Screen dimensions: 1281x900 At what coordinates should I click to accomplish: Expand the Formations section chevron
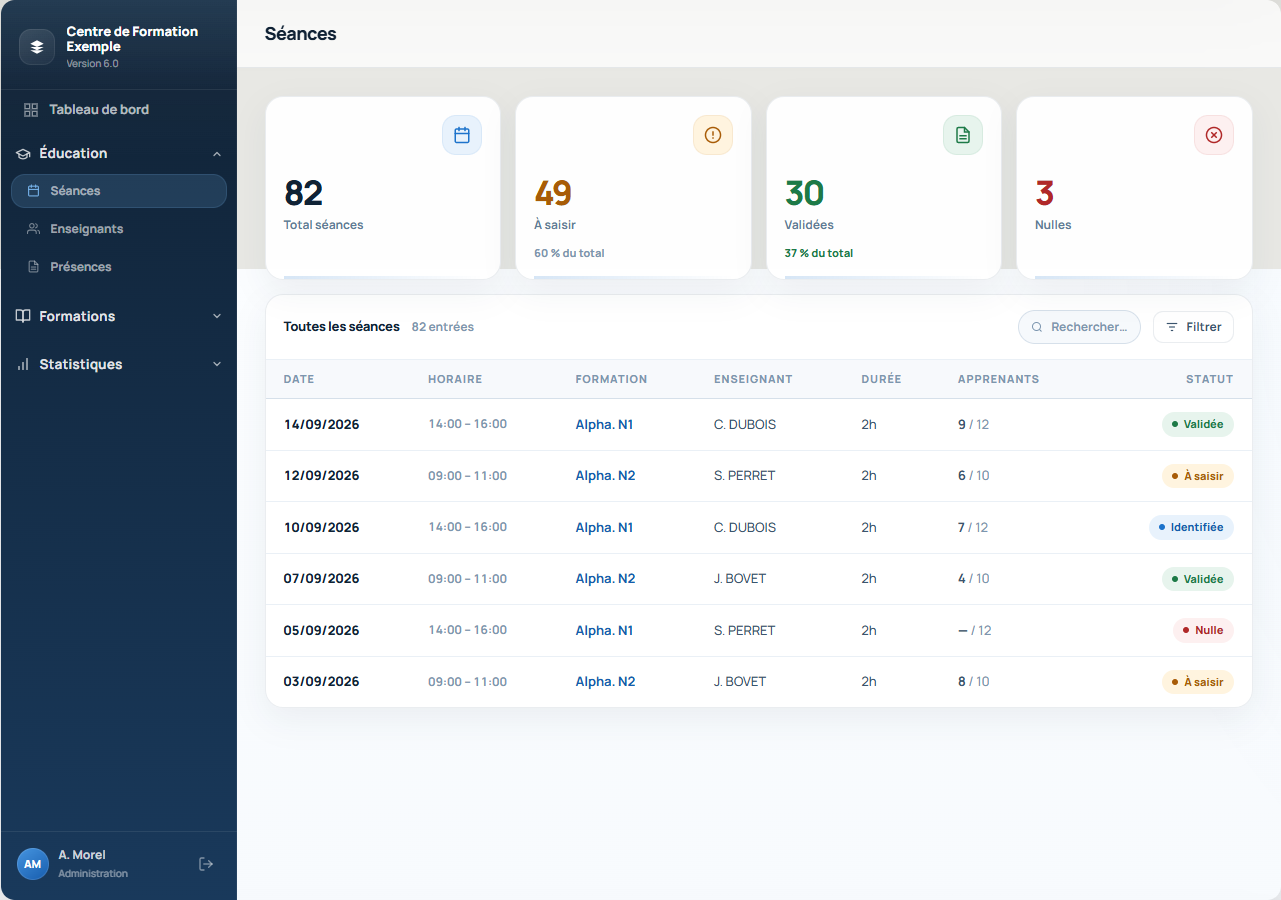(217, 316)
